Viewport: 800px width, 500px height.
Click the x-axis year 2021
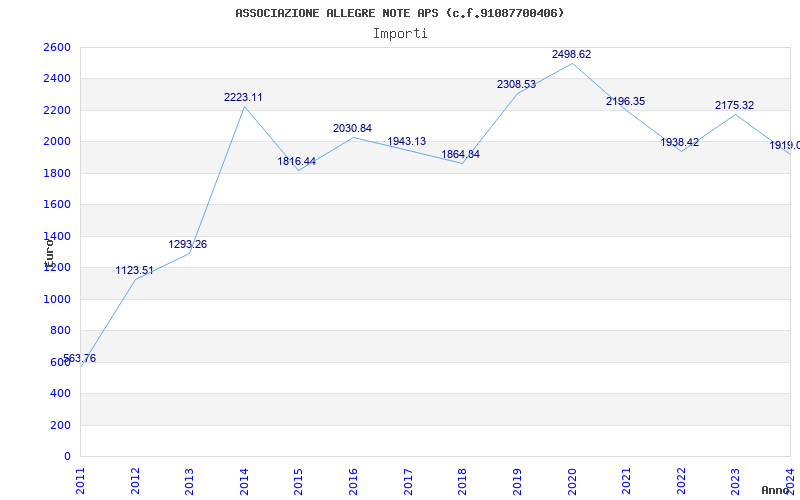click(x=626, y=481)
